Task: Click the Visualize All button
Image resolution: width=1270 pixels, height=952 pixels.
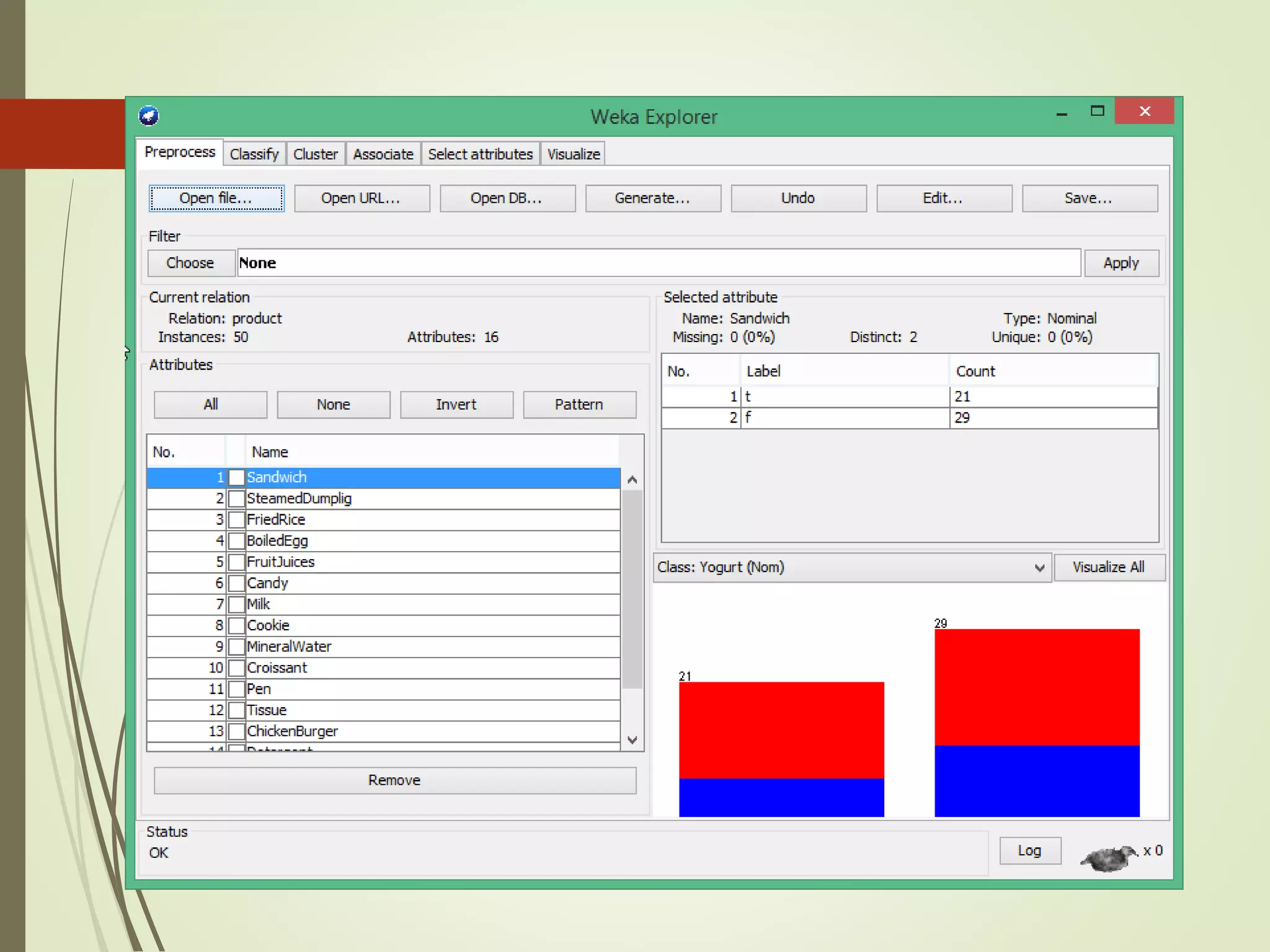Action: (x=1108, y=568)
